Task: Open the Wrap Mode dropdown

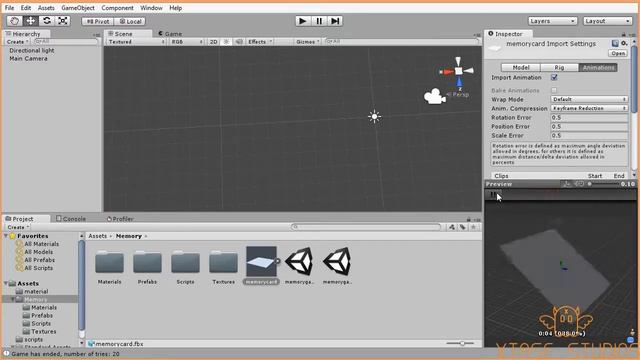Action: pyautogui.click(x=589, y=99)
